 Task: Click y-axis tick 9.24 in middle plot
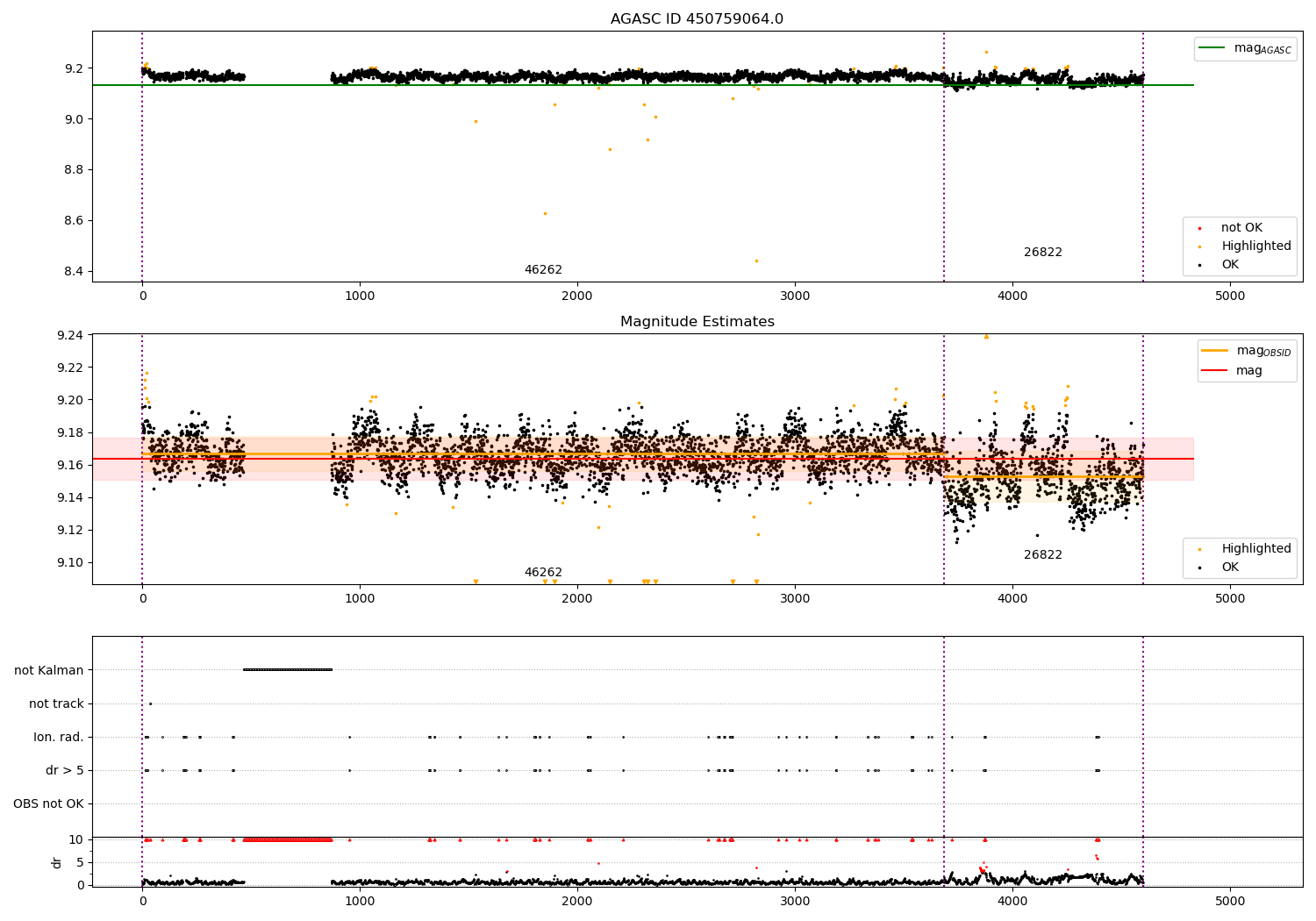click(70, 335)
